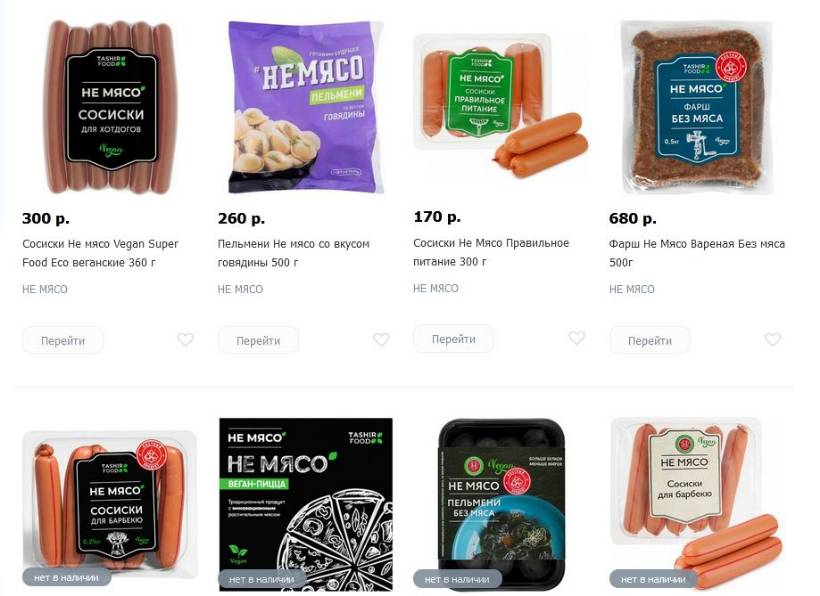The width and height of the screenshot is (820, 596).
Task: Open the Веган-пицца product image
Action: click(x=306, y=504)
